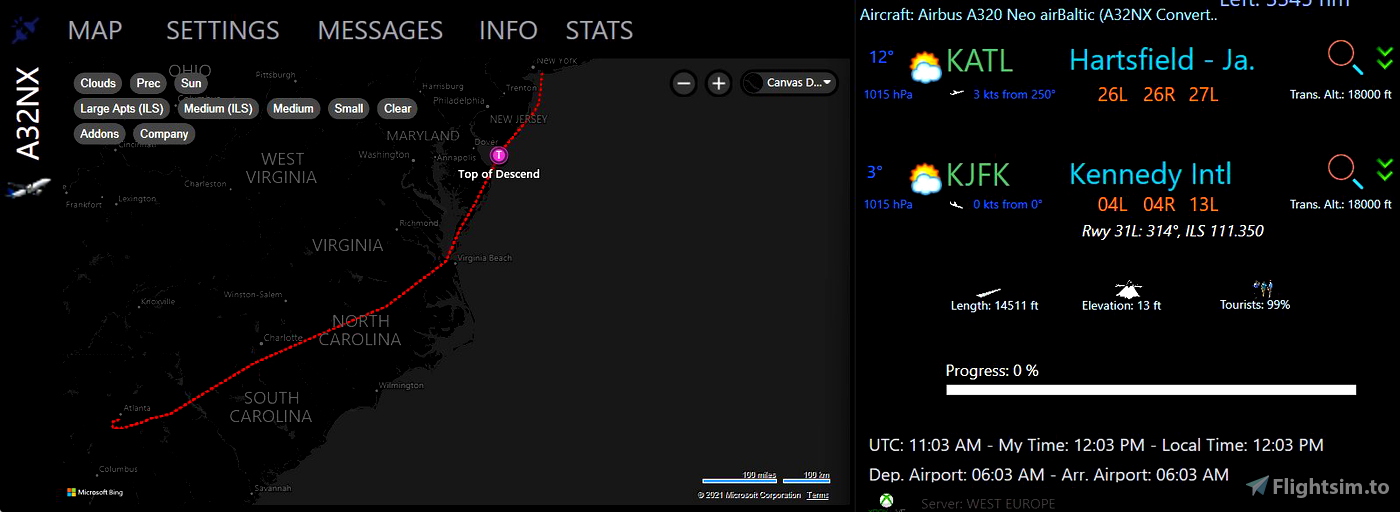Click KATL temperature 12°
The height and width of the screenshot is (512, 1400).
point(881,58)
